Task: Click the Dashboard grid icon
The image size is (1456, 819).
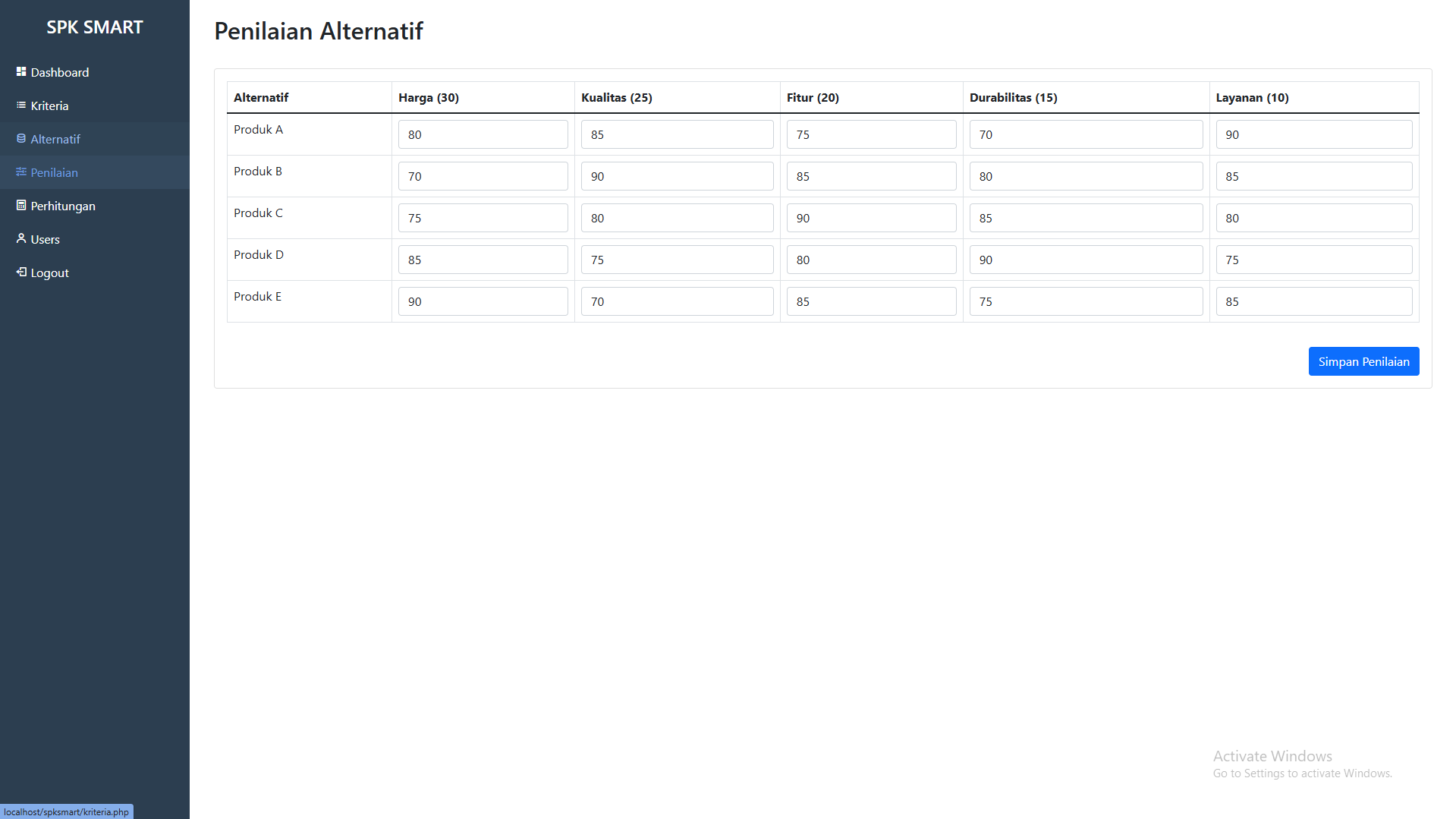Action: pyautogui.click(x=21, y=71)
